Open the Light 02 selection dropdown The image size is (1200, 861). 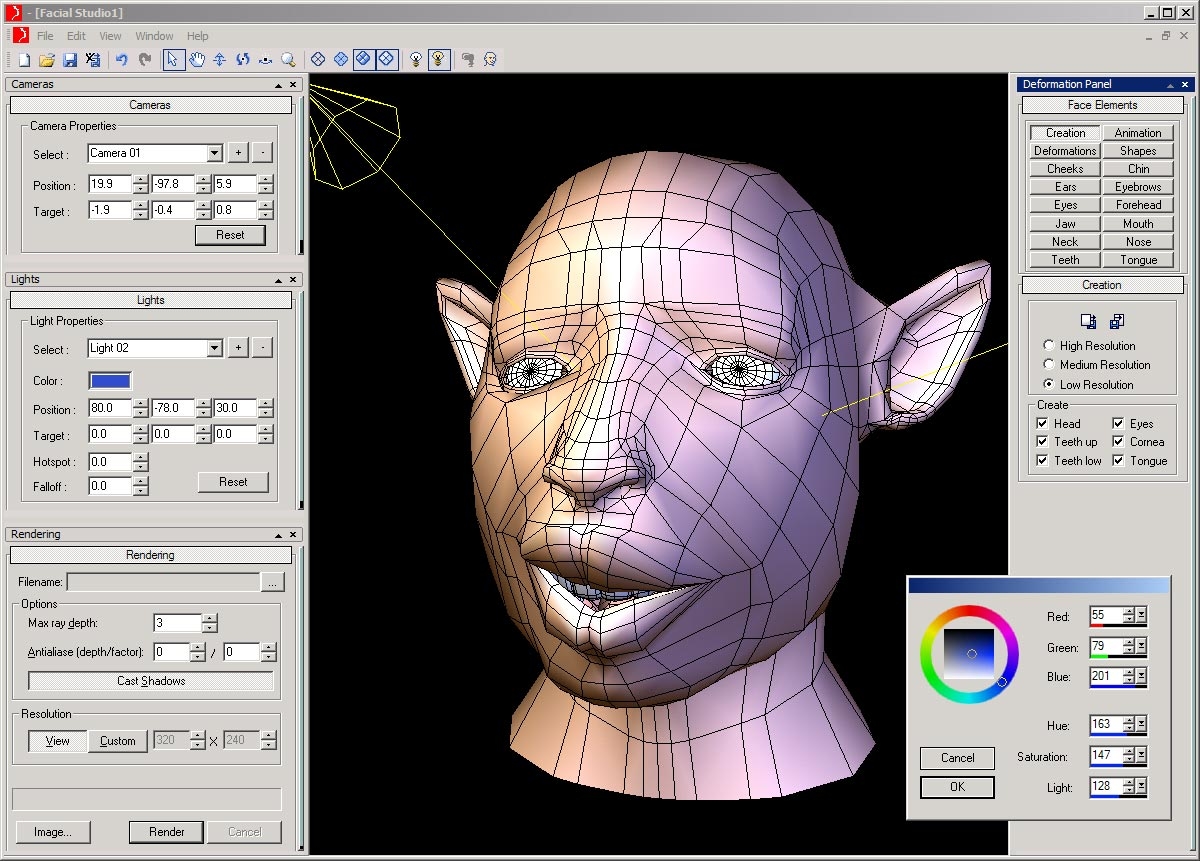[x=216, y=348]
